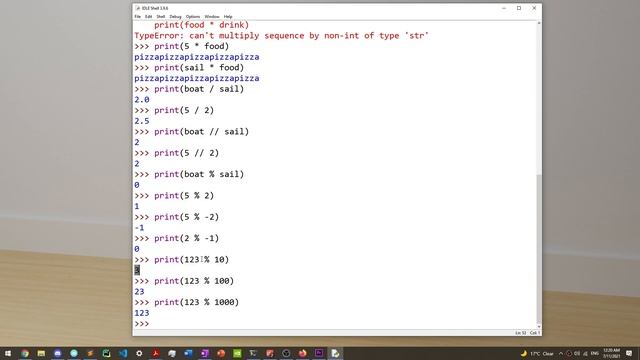The width and height of the screenshot is (640, 360).
Task: Open Google Chrome from the taskbar
Action: 25,353
